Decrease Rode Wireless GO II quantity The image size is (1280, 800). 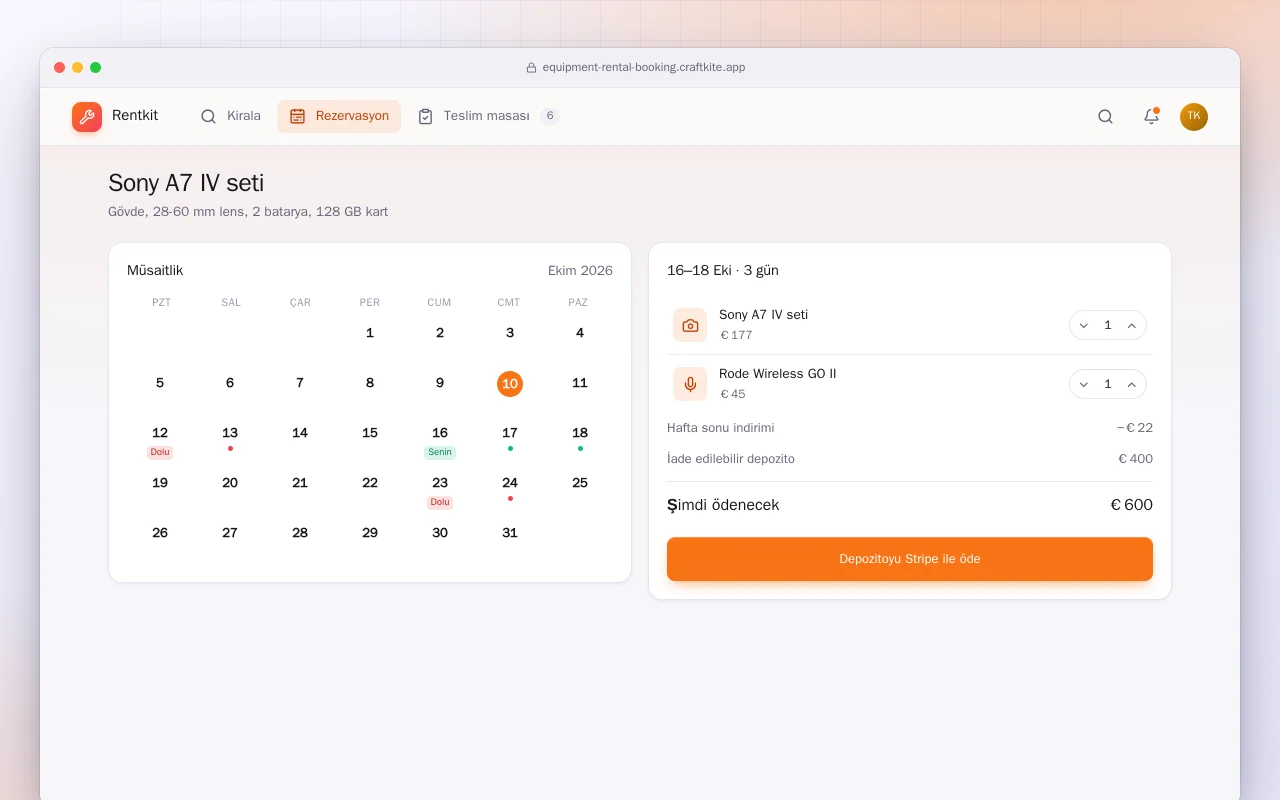(1084, 384)
